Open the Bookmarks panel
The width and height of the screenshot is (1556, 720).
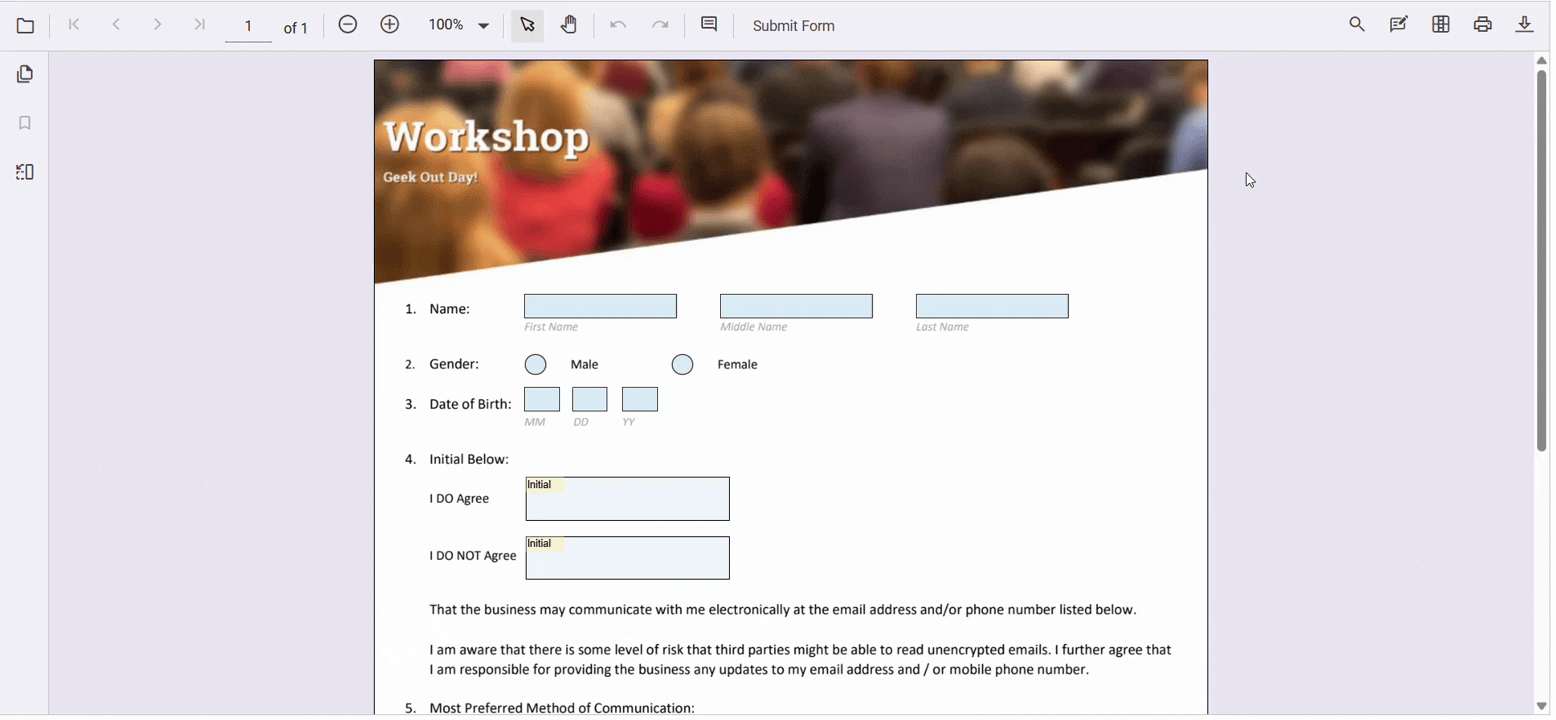point(25,122)
